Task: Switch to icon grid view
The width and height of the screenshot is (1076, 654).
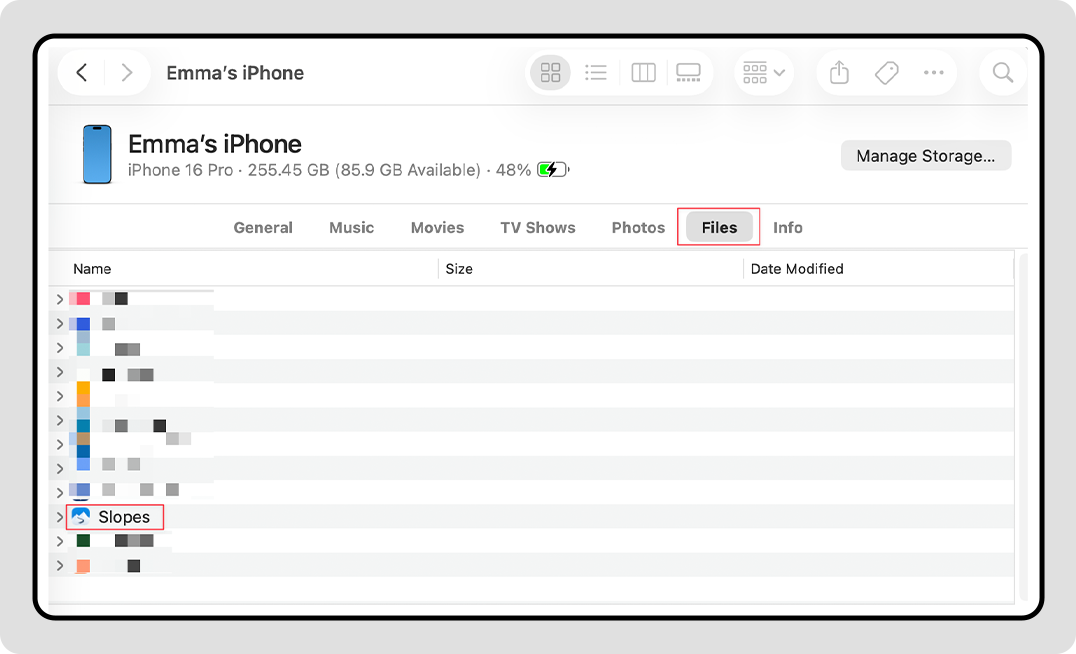Action: (x=550, y=73)
